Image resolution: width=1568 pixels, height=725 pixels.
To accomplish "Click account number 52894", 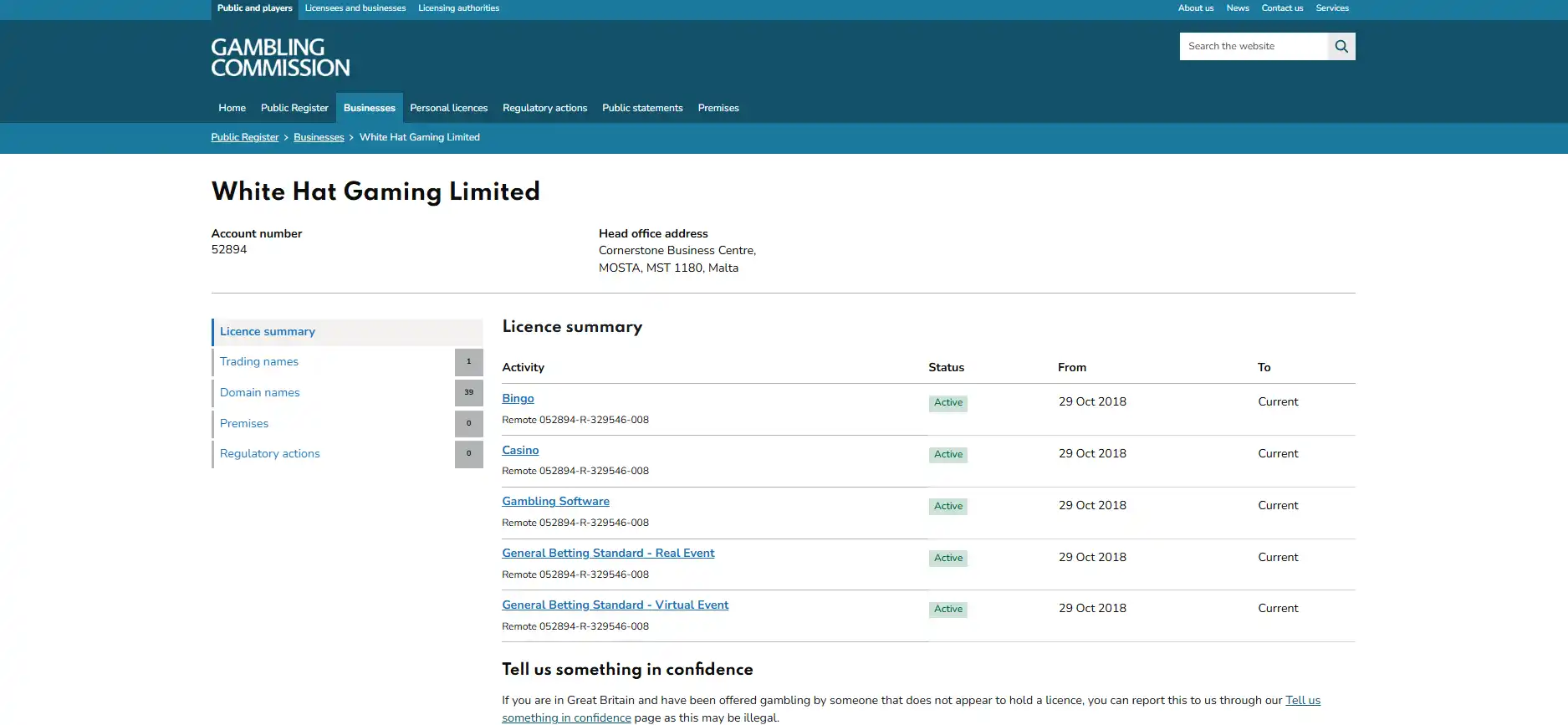I will [x=229, y=250].
